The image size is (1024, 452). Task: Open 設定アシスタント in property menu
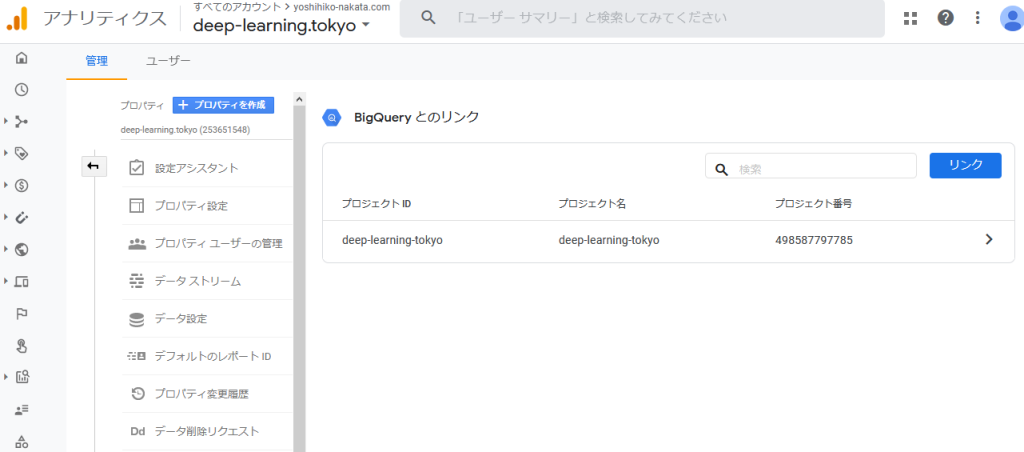(206, 168)
